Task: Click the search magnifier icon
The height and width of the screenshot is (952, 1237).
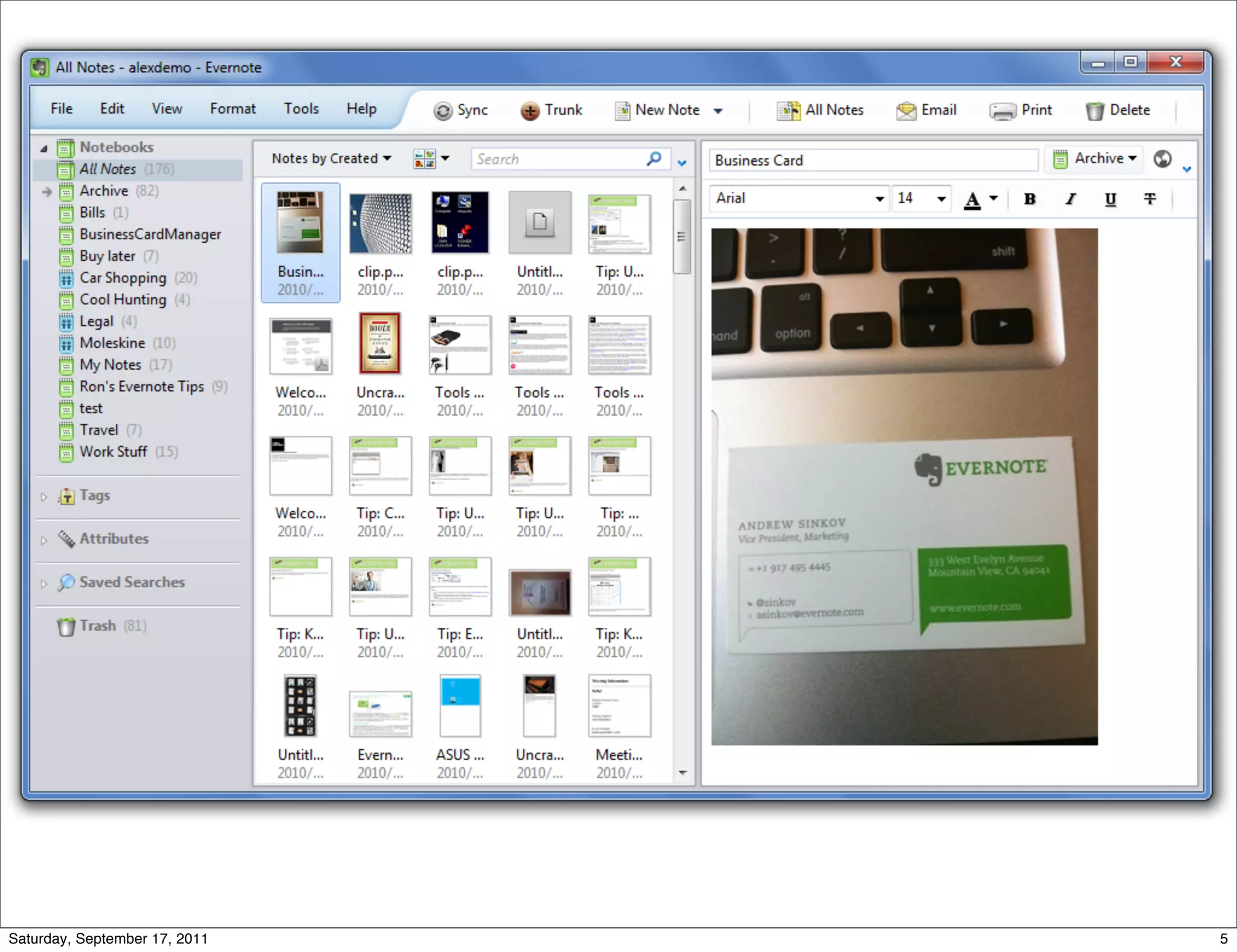Action: [654, 159]
